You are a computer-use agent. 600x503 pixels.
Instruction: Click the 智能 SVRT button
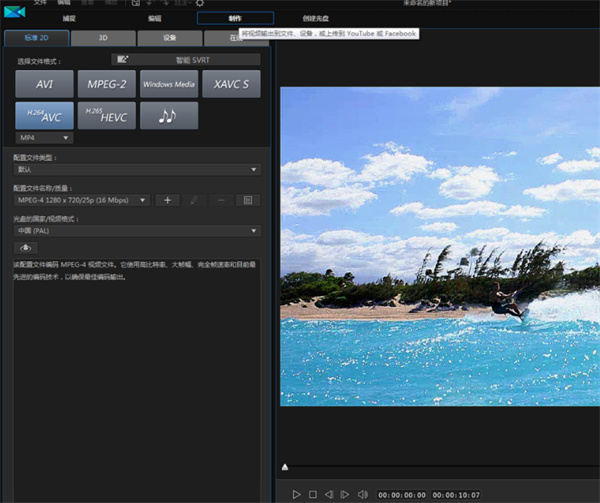pyautogui.click(x=185, y=60)
